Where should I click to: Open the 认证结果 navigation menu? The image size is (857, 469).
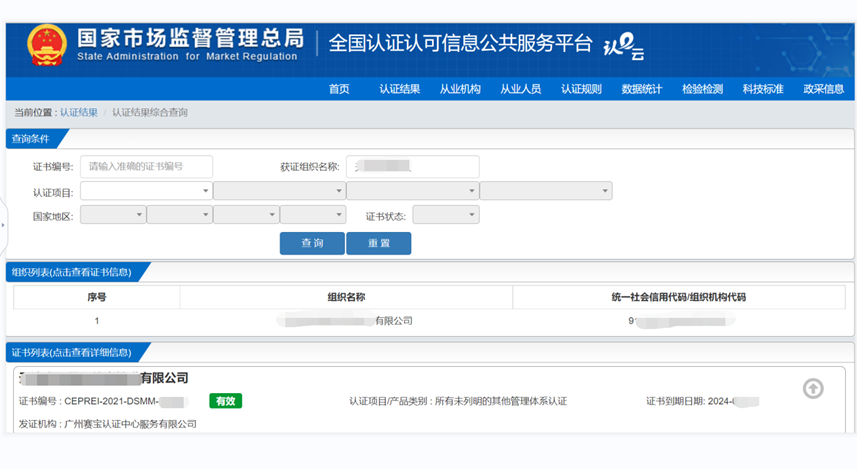pyautogui.click(x=399, y=89)
